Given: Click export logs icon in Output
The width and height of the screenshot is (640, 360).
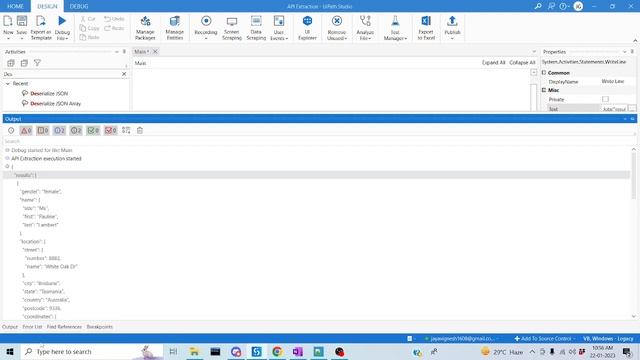Looking at the screenshot, I should click(x=126, y=131).
